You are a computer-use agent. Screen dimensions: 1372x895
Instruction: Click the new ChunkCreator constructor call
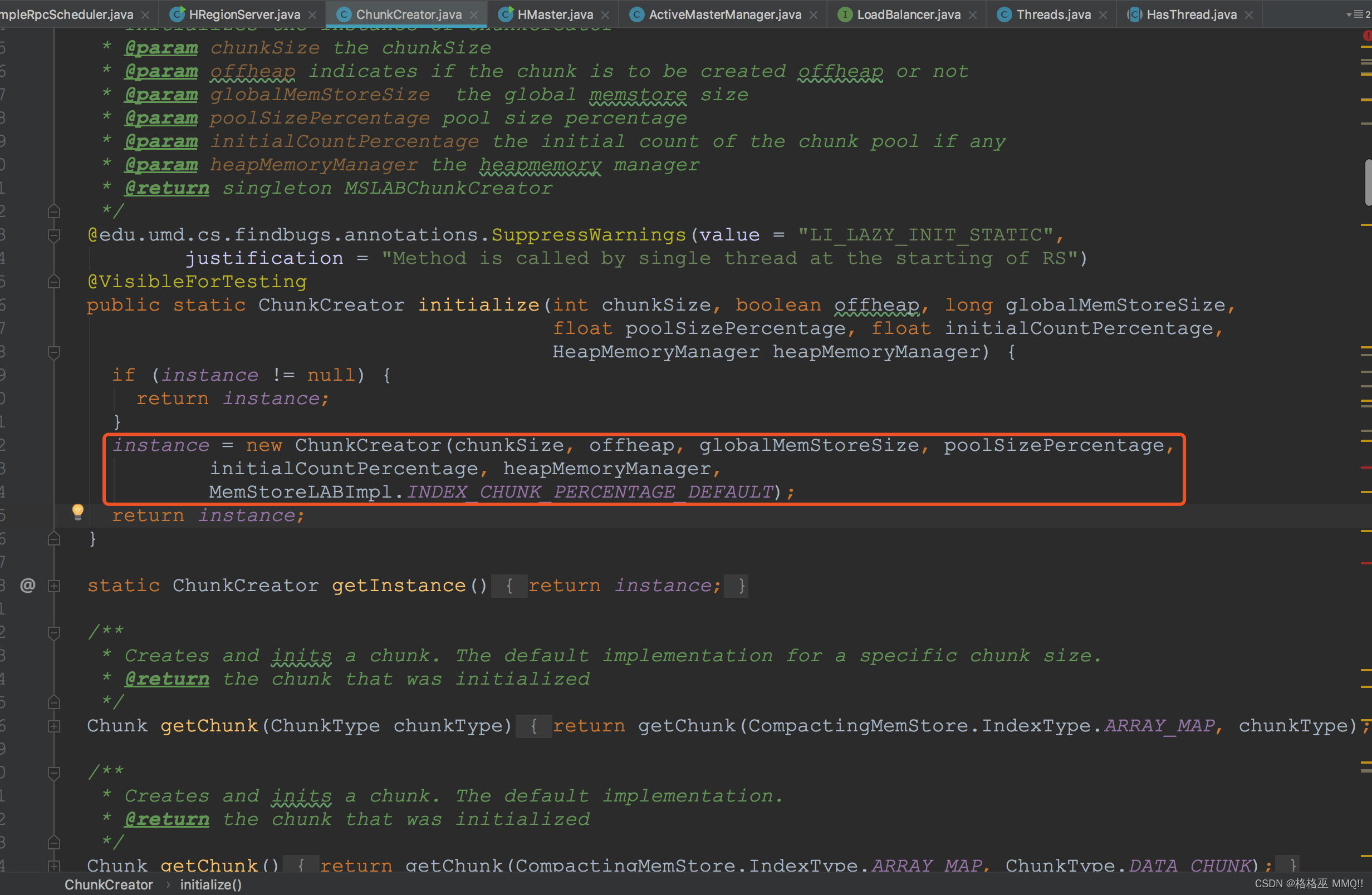tap(368, 445)
